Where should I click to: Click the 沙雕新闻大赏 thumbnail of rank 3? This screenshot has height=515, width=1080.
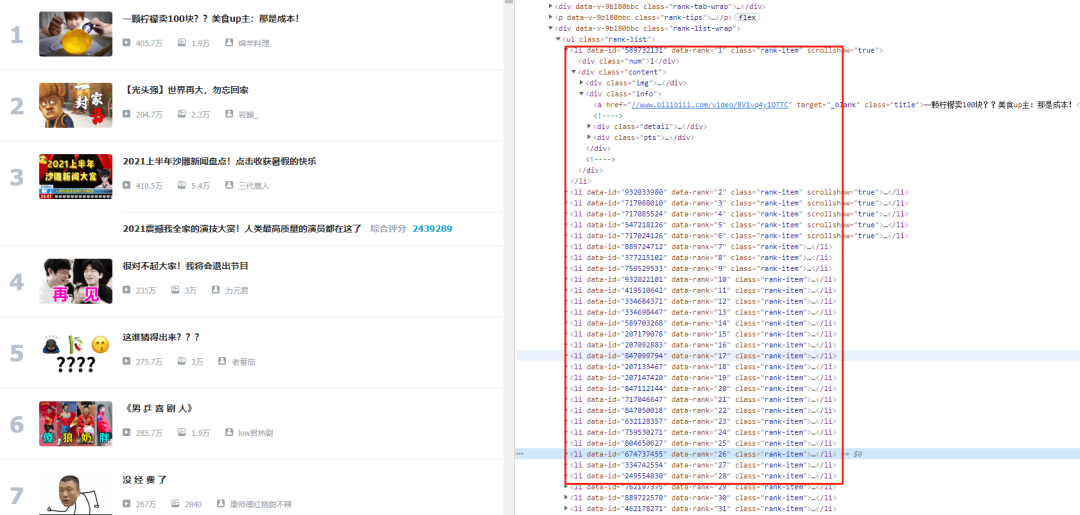click(76, 176)
